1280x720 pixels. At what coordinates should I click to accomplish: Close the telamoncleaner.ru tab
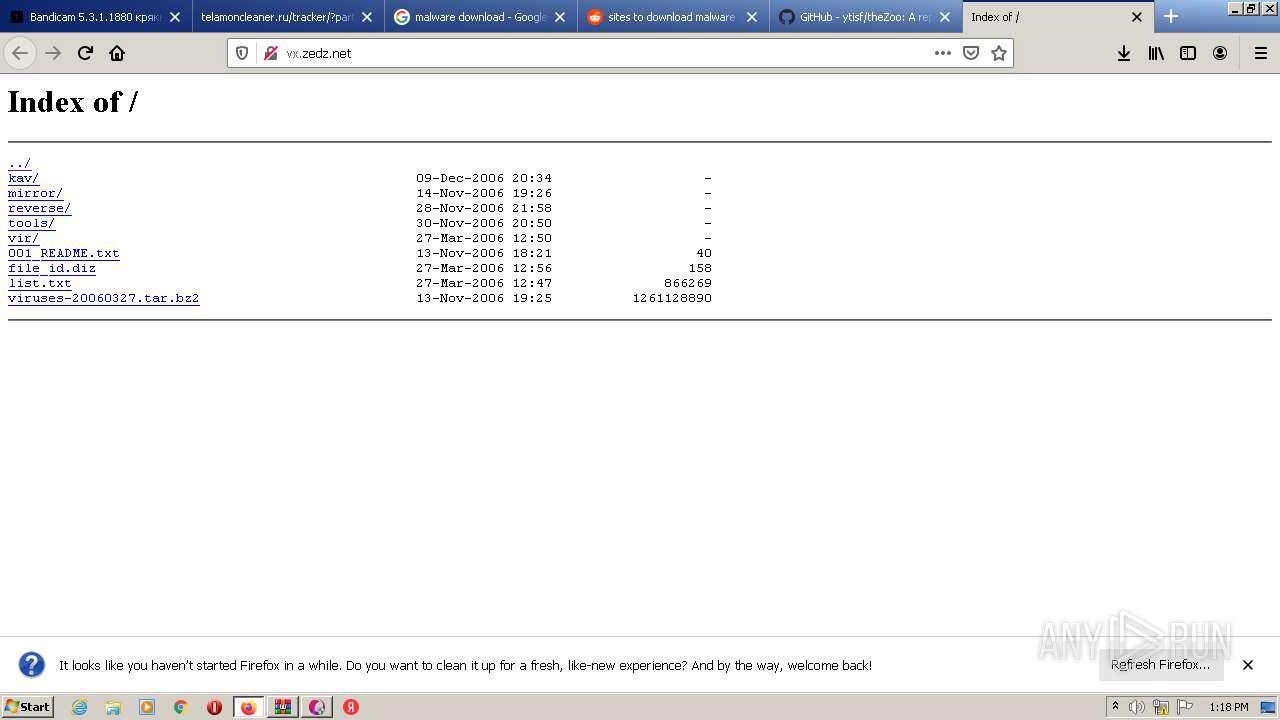[x=367, y=17]
